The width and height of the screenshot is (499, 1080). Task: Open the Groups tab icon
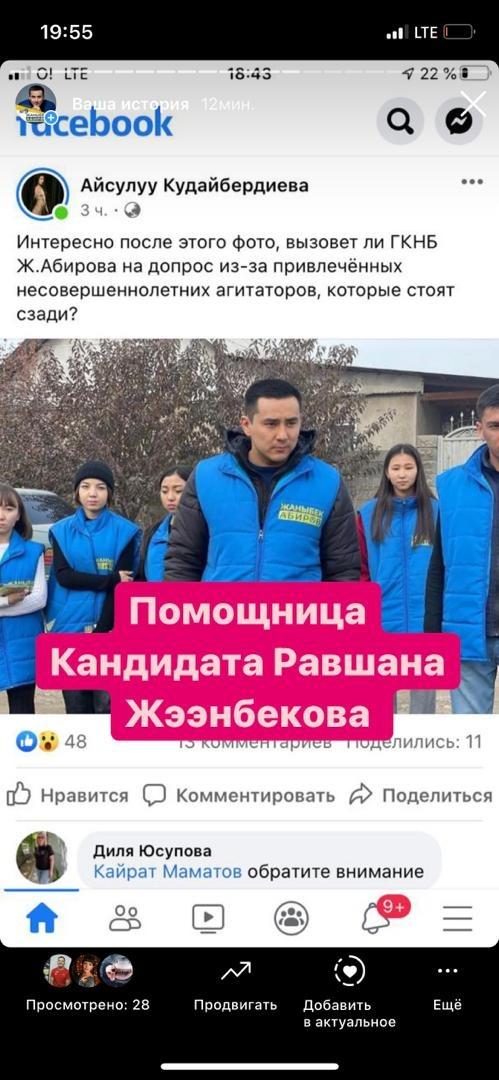point(291,918)
